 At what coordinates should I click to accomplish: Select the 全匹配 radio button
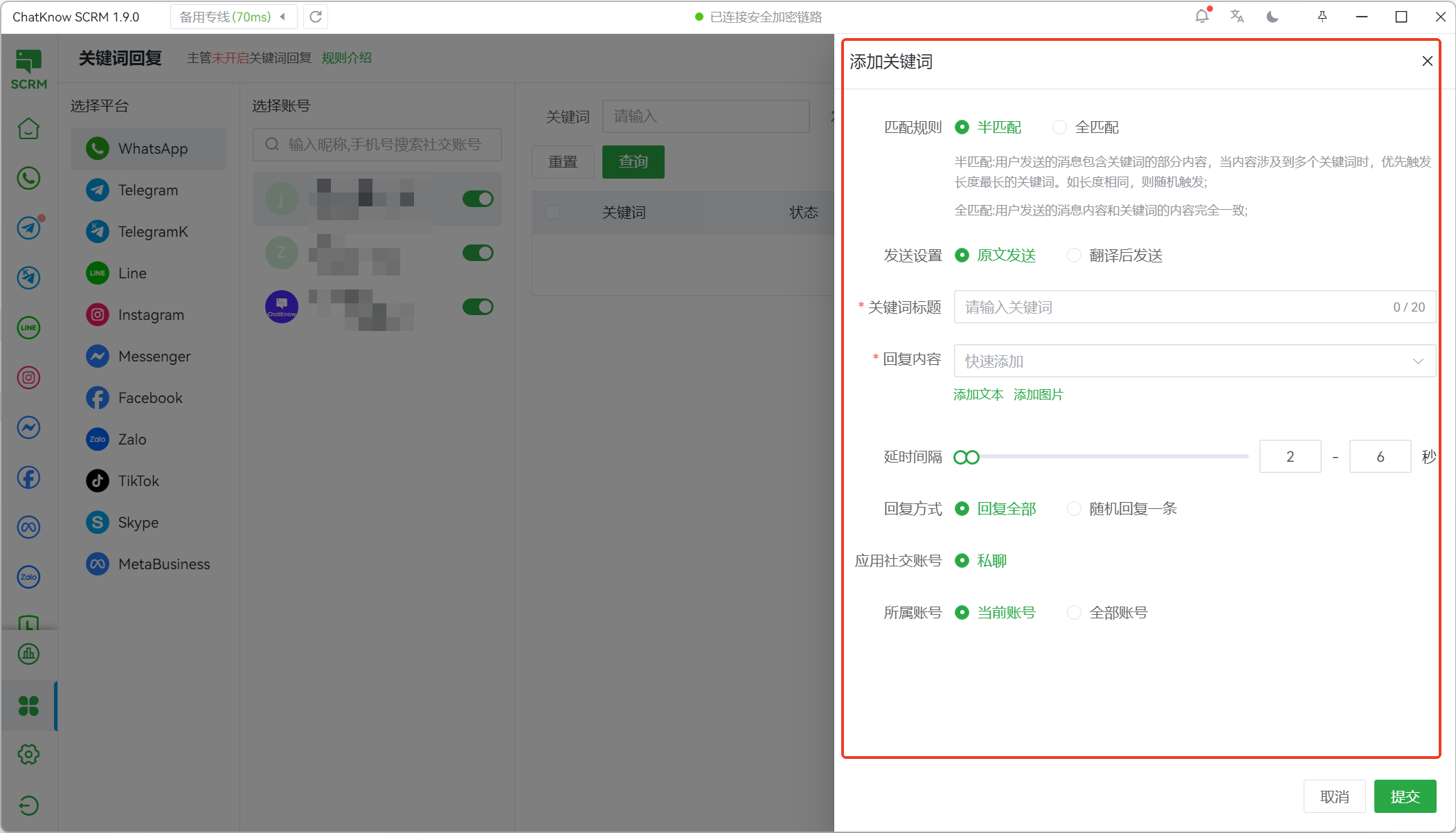point(1059,127)
